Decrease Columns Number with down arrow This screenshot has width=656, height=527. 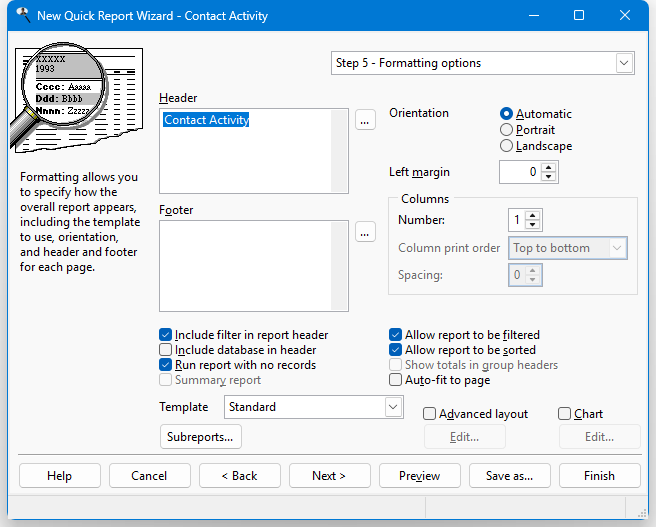(532, 225)
